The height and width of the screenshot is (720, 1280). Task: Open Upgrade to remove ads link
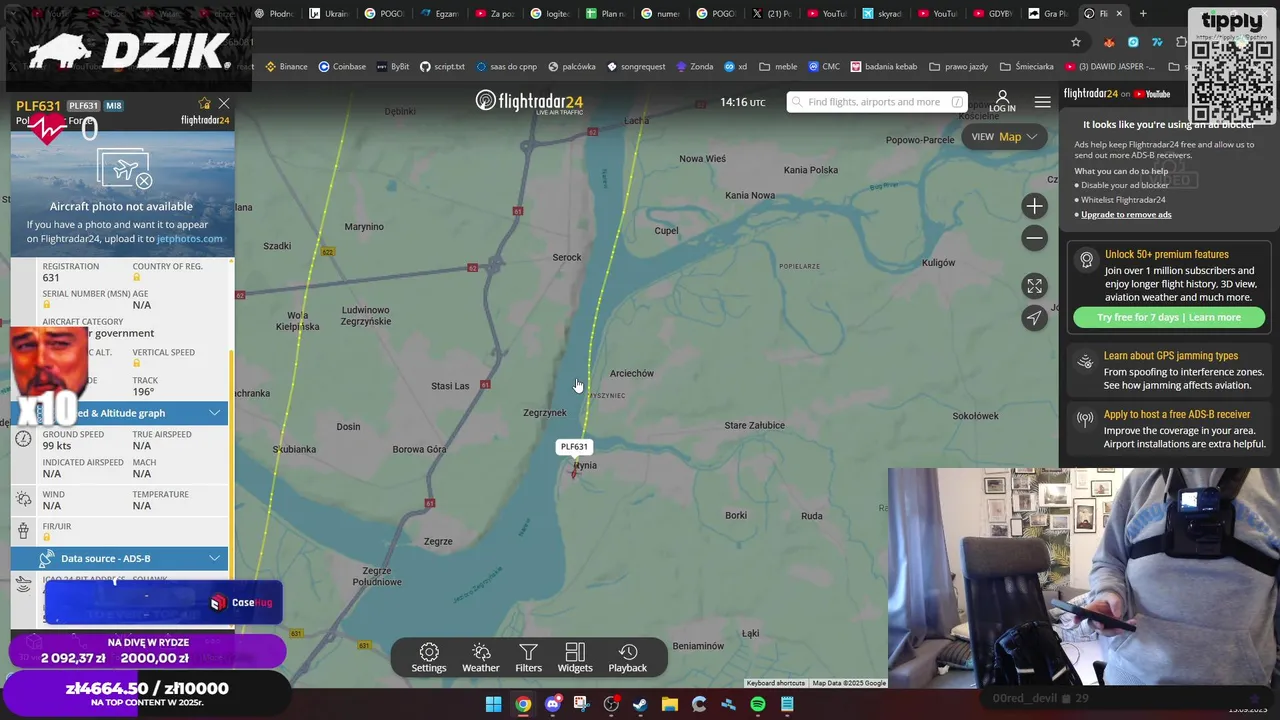pyautogui.click(x=1126, y=214)
